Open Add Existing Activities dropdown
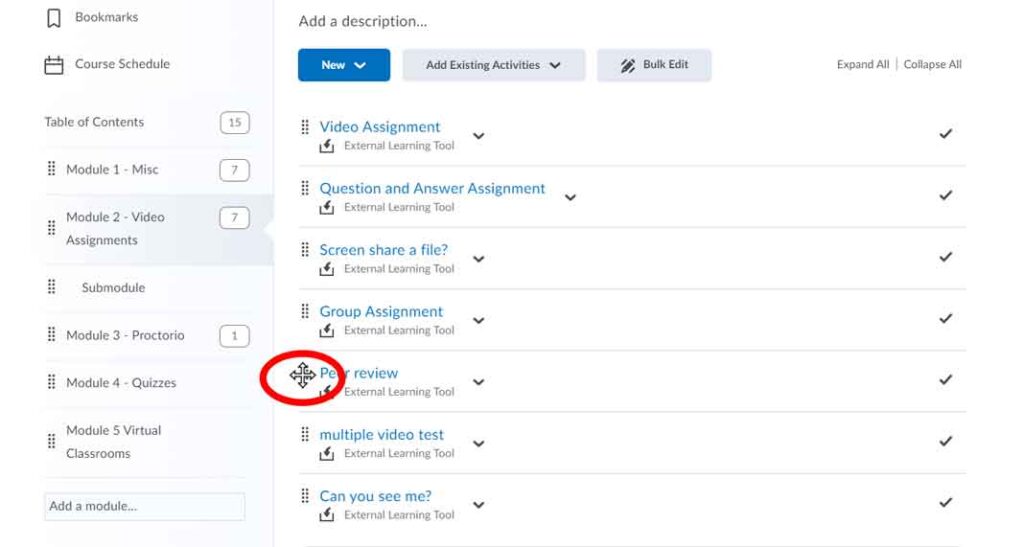1024x547 pixels. pyautogui.click(x=493, y=65)
